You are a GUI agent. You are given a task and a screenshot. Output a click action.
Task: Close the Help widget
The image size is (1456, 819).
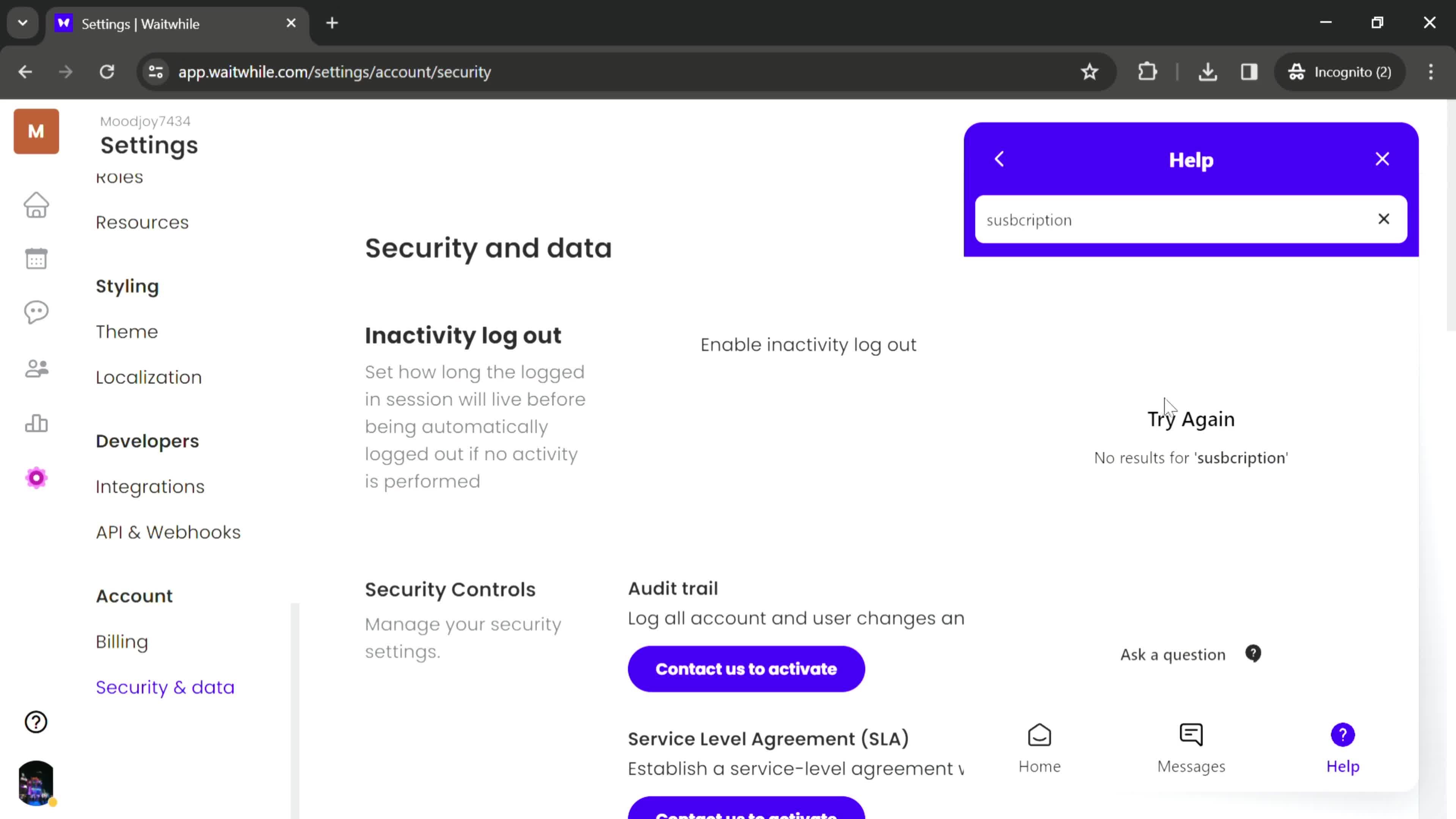click(1382, 159)
